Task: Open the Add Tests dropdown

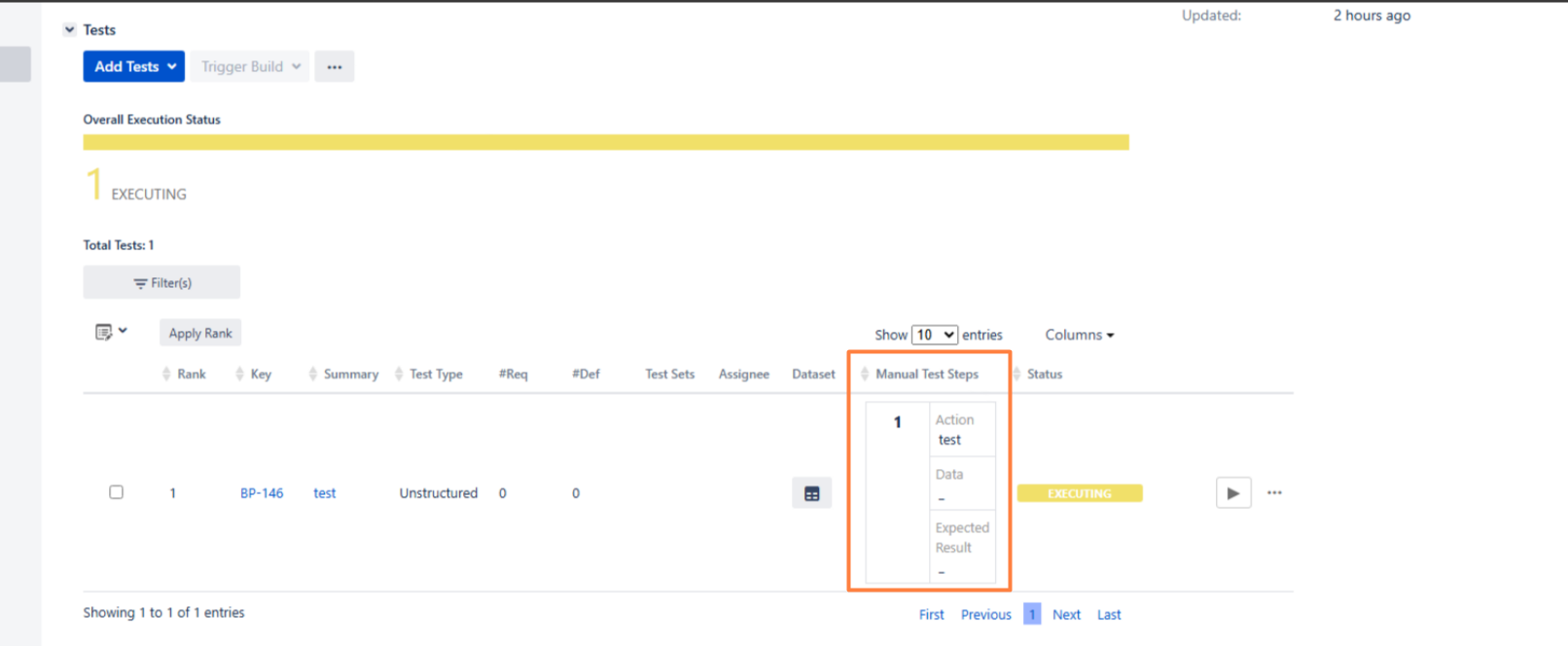Action: [x=134, y=67]
